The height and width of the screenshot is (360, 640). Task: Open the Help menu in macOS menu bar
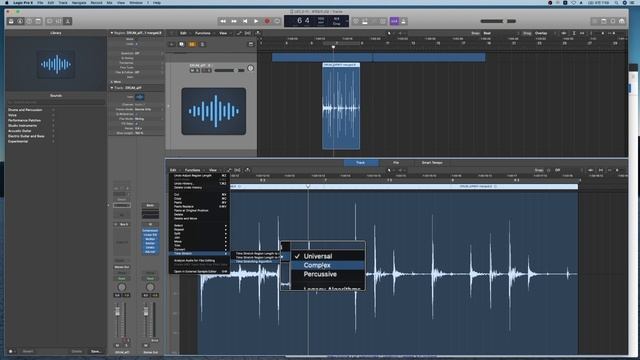point(157,2)
